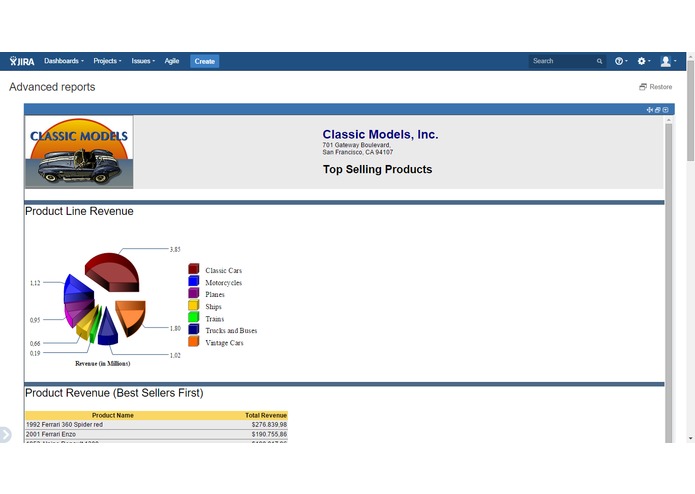Open the Agile menu item
This screenshot has height=494, width=695.
[172, 61]
